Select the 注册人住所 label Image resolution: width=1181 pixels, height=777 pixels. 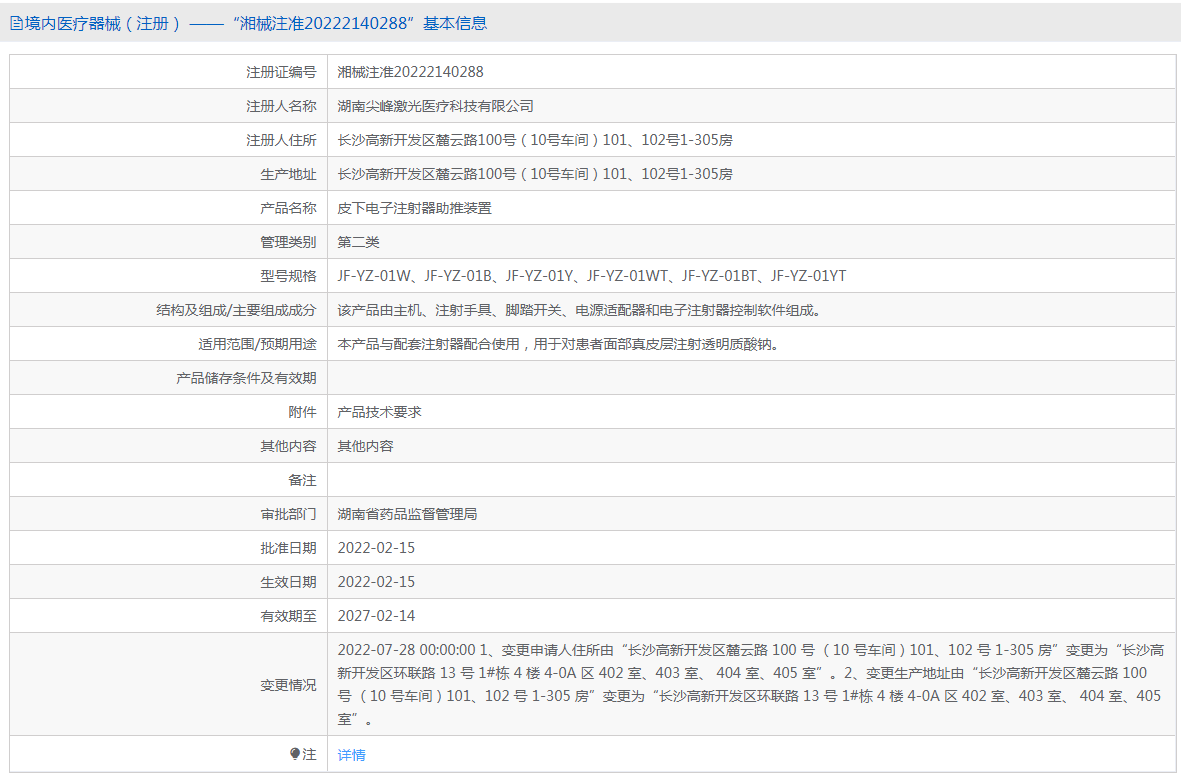pos(281,140)
